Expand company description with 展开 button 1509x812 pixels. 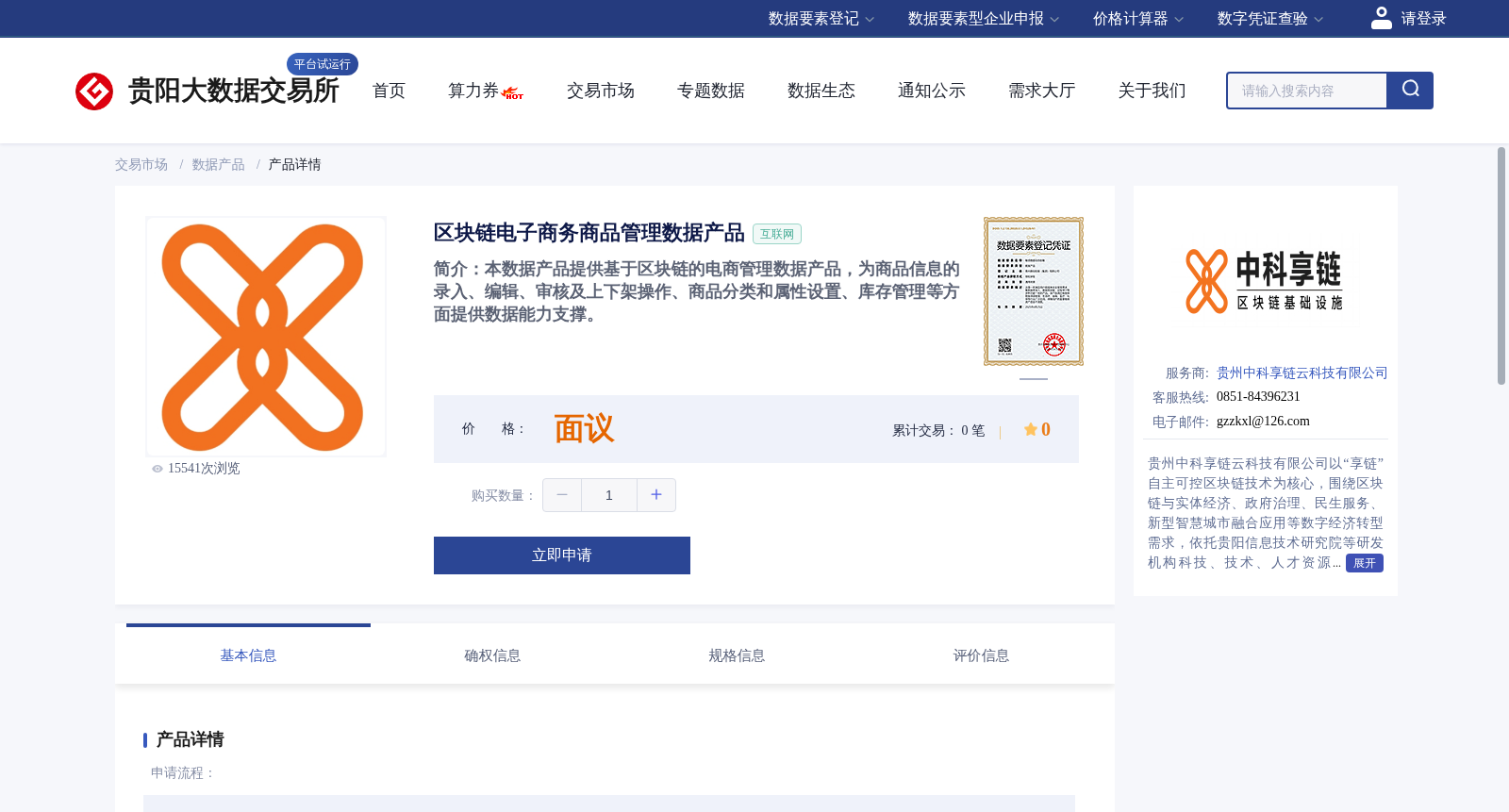(x=1365, y=563)
